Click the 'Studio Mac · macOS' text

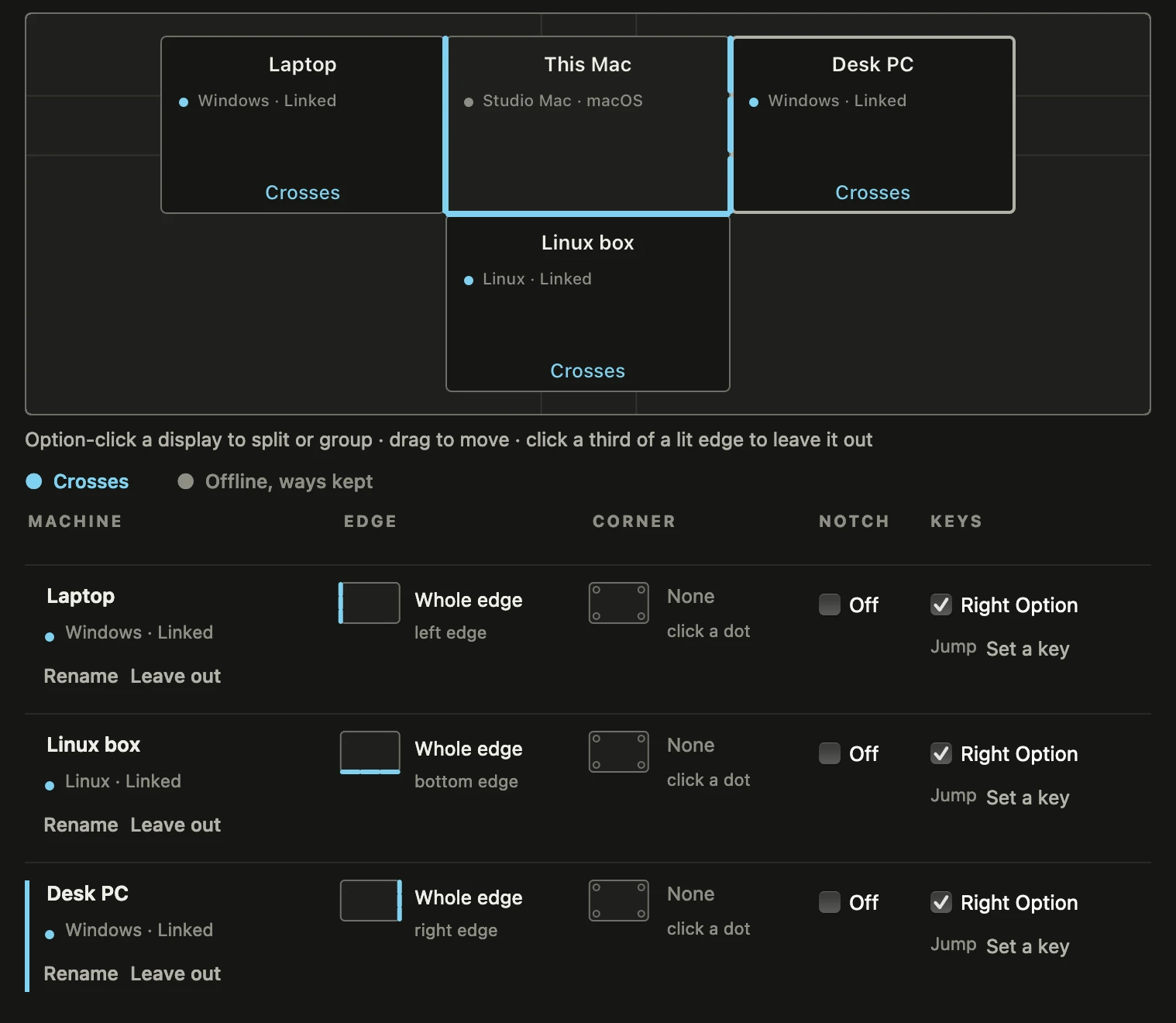(562, 101)
